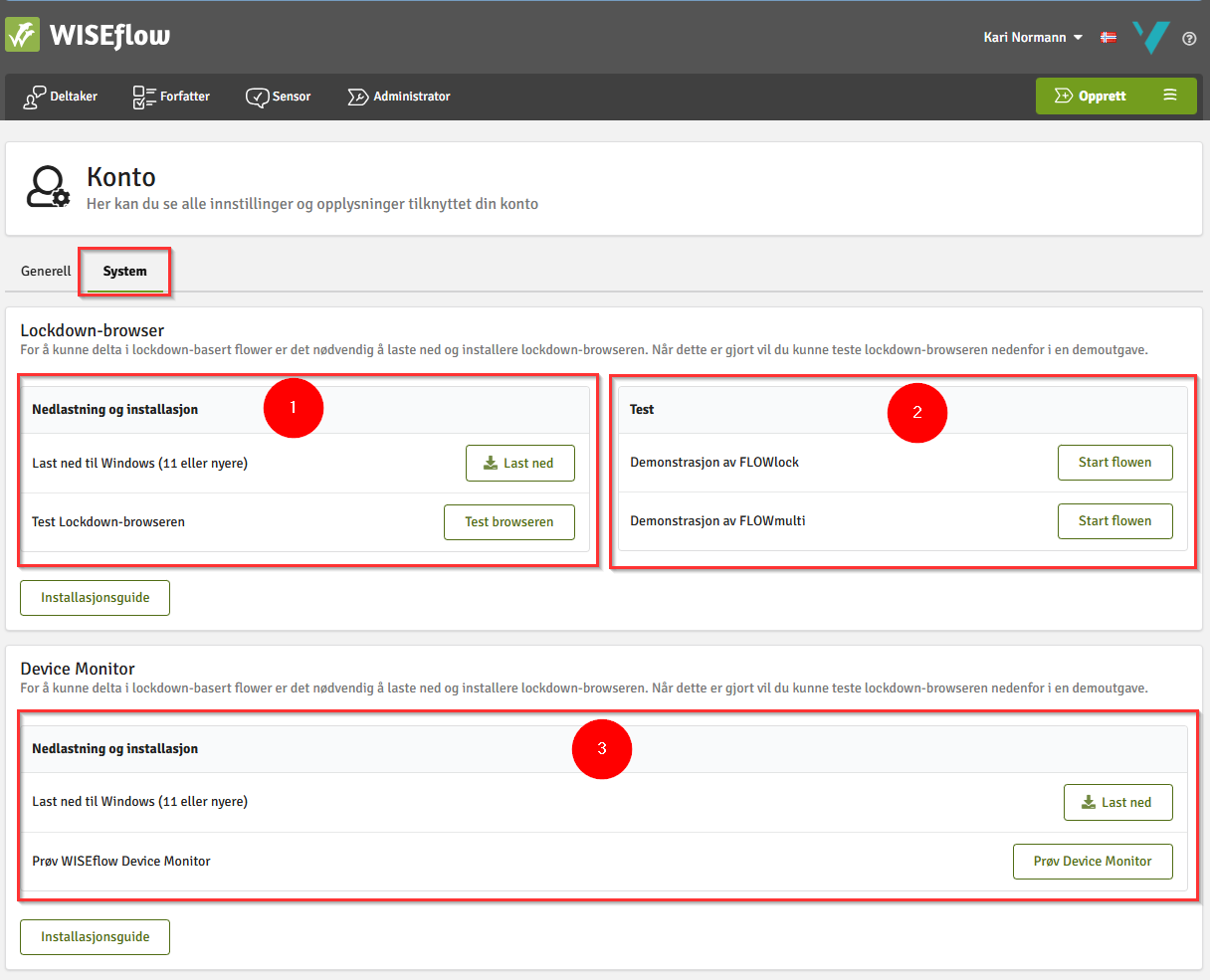Open the Deltaker role menu
This screenshot has width=1210, height=980.
[61, 97]
